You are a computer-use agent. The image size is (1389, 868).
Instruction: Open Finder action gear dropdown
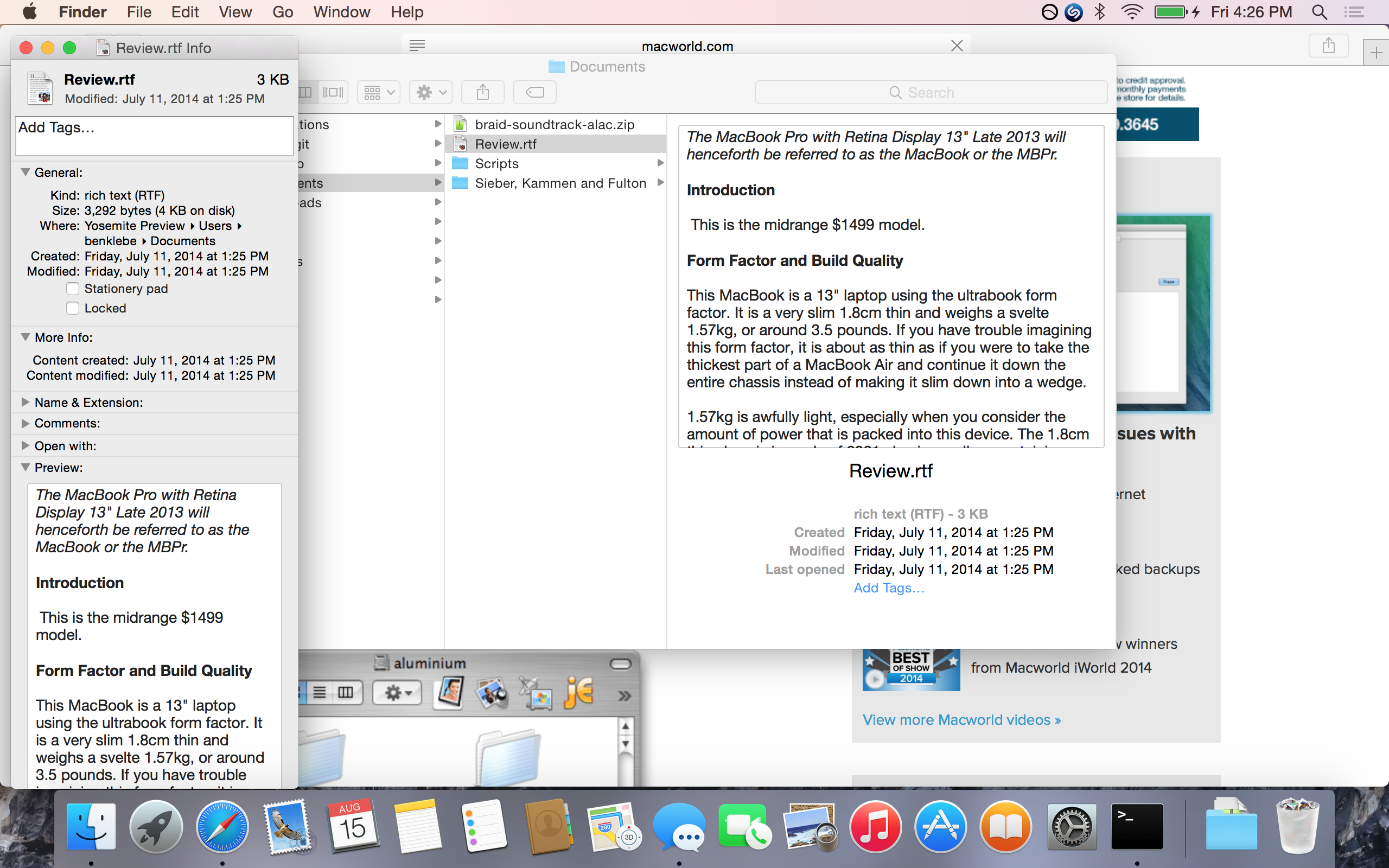coord(430,92)
